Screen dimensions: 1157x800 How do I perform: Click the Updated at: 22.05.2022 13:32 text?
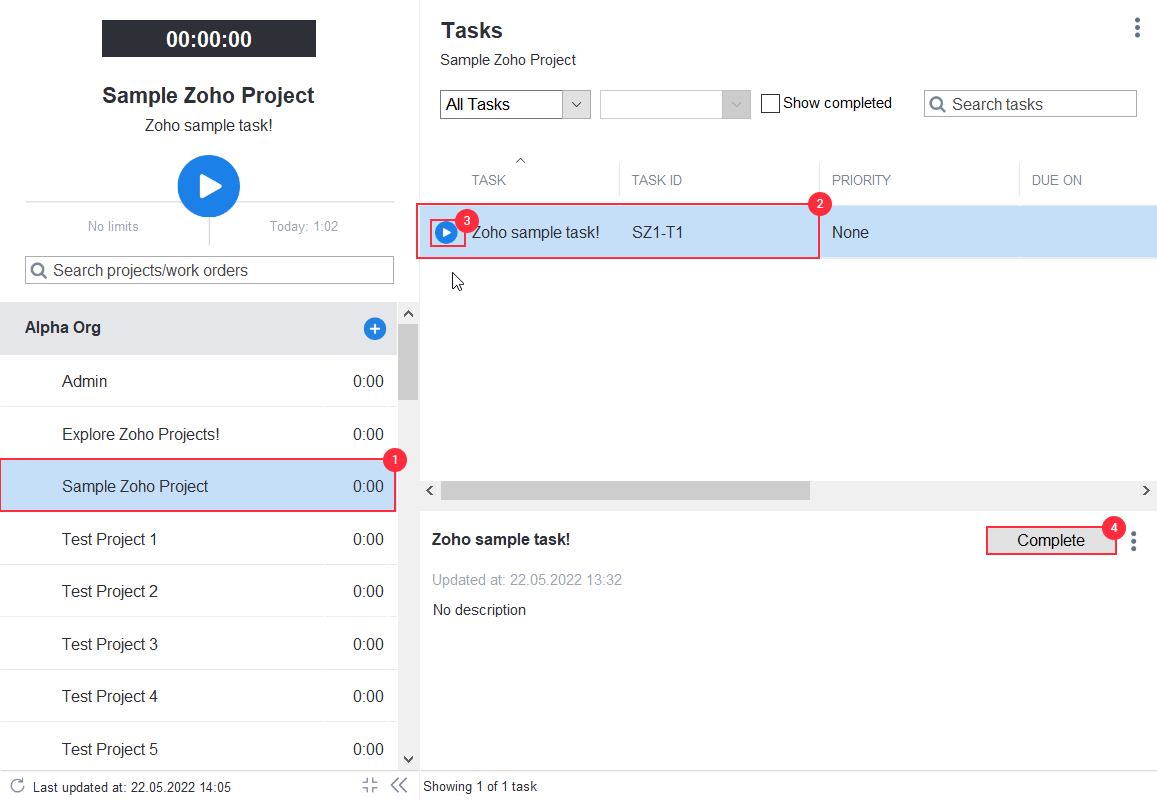tap(527, 580)
